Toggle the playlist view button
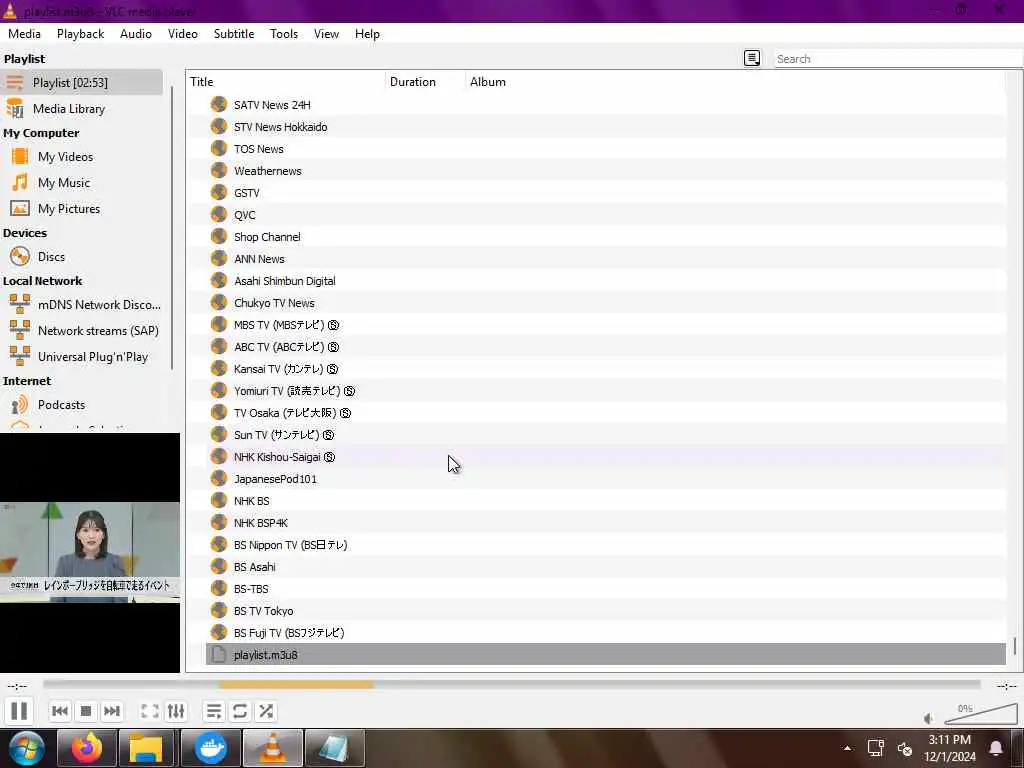This screenshot has width=1024, height=768. [x=214, y=711]
